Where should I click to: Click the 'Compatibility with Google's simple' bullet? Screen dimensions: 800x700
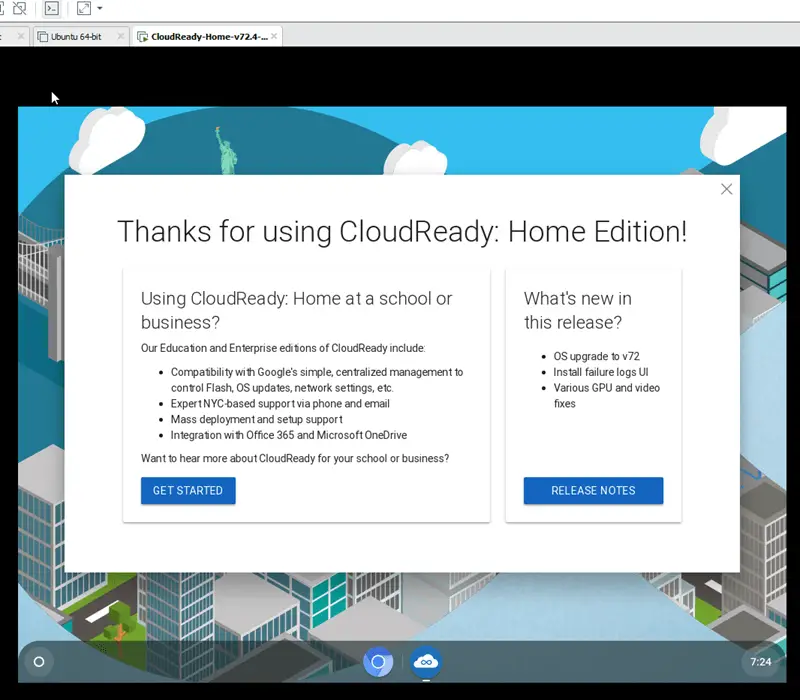pos(317,380)
